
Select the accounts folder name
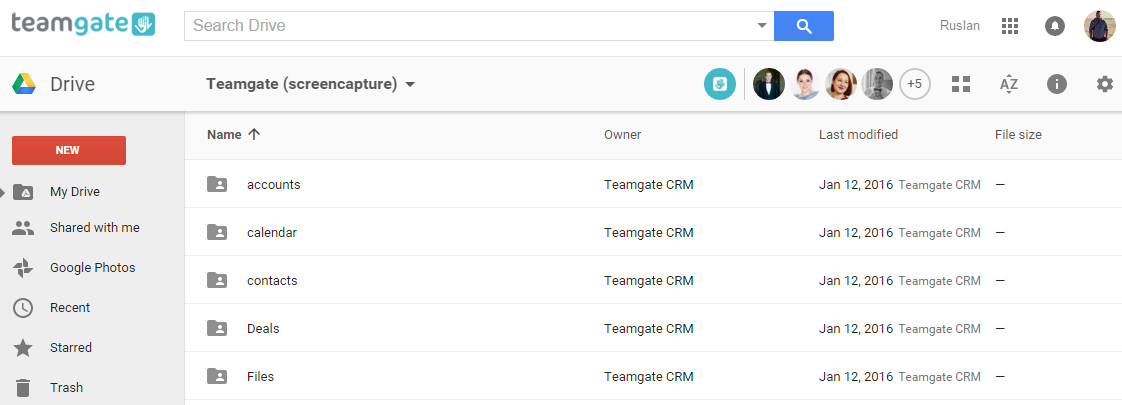(274, 185)
